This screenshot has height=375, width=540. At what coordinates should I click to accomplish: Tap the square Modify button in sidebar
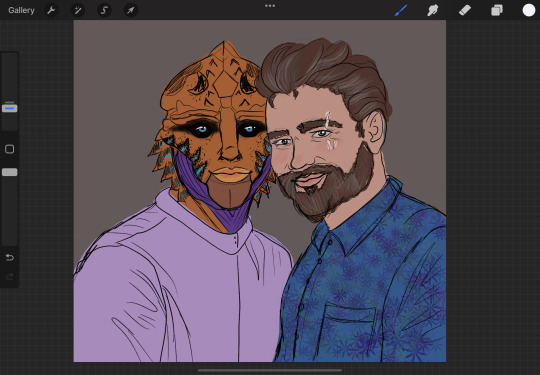pos(10,149)
